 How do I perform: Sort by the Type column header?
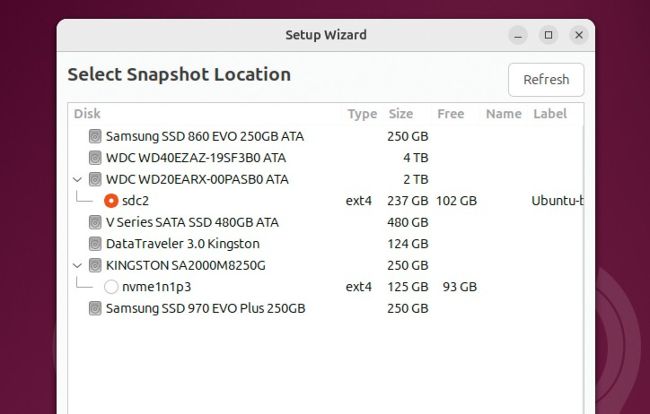[362, 114]
